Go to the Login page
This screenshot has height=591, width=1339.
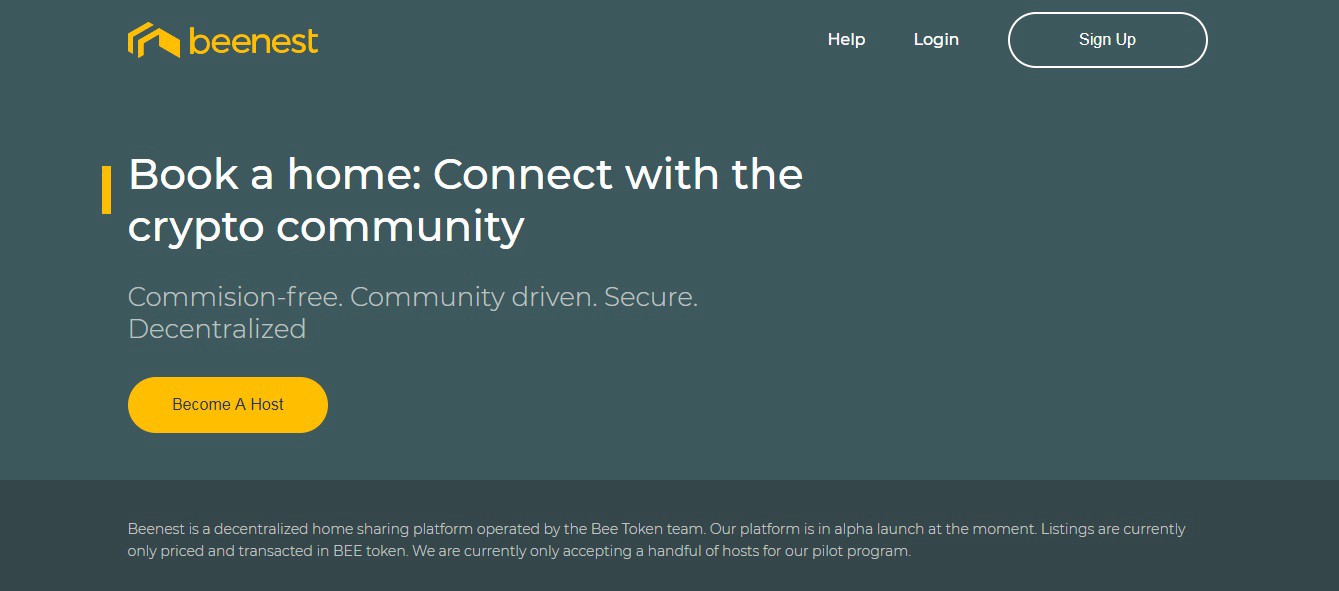point(936,40)
